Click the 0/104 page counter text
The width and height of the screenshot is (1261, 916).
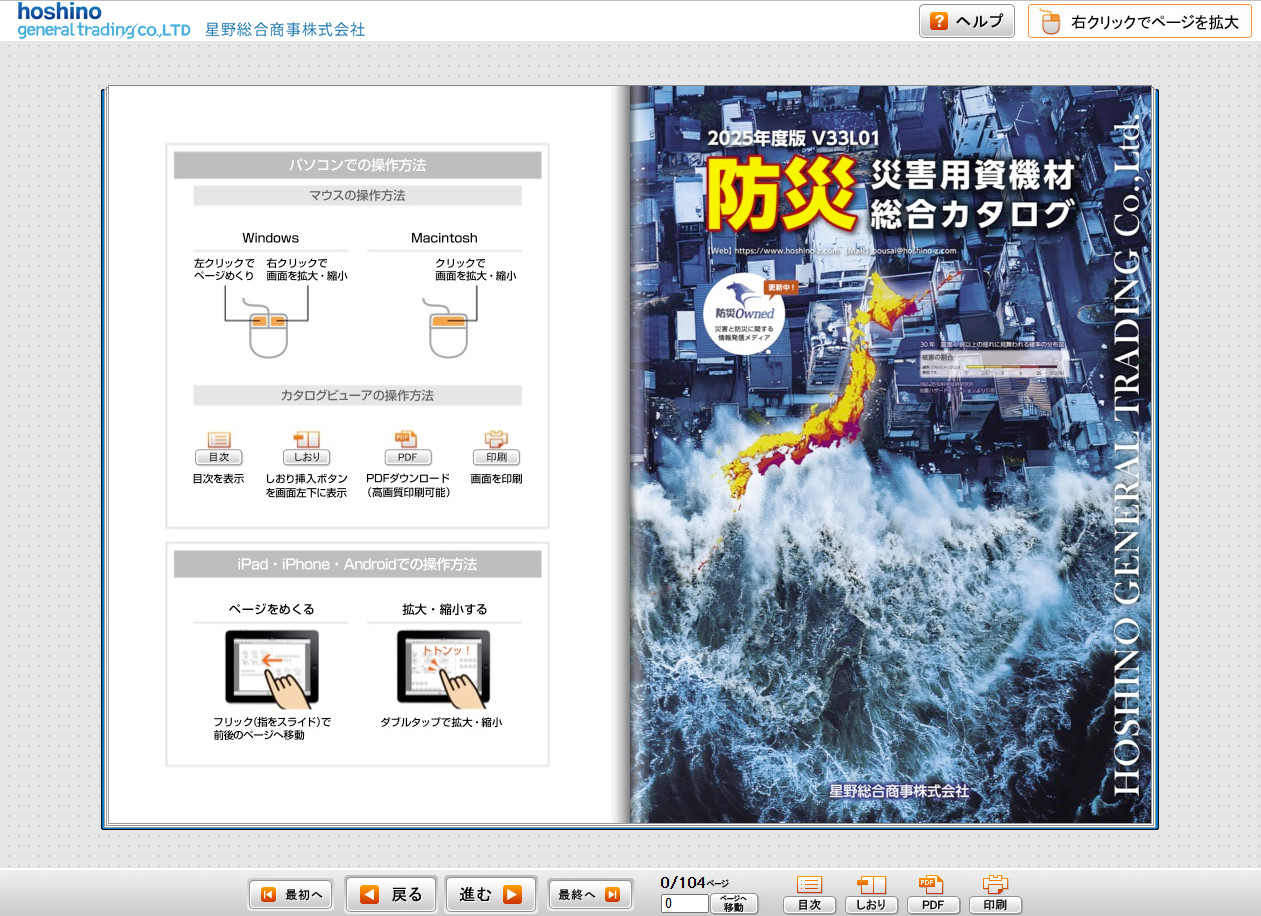[x=695, y=882]
